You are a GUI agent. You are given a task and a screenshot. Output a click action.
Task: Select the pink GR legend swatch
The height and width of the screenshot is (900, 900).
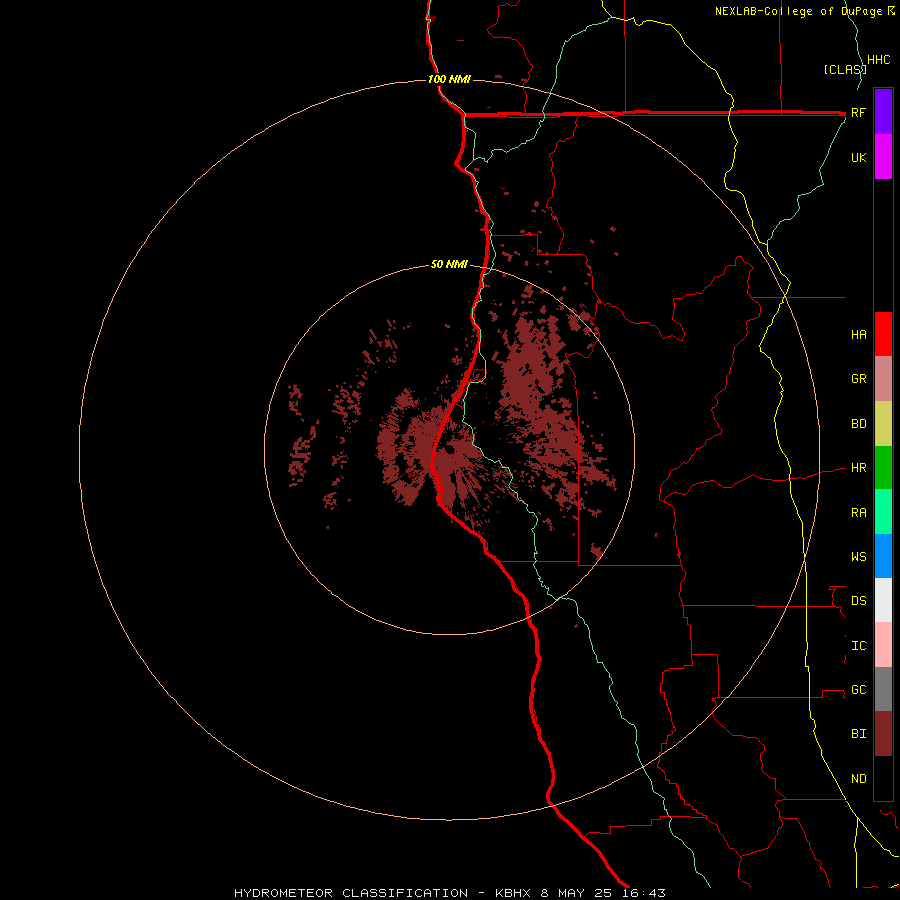883,379
